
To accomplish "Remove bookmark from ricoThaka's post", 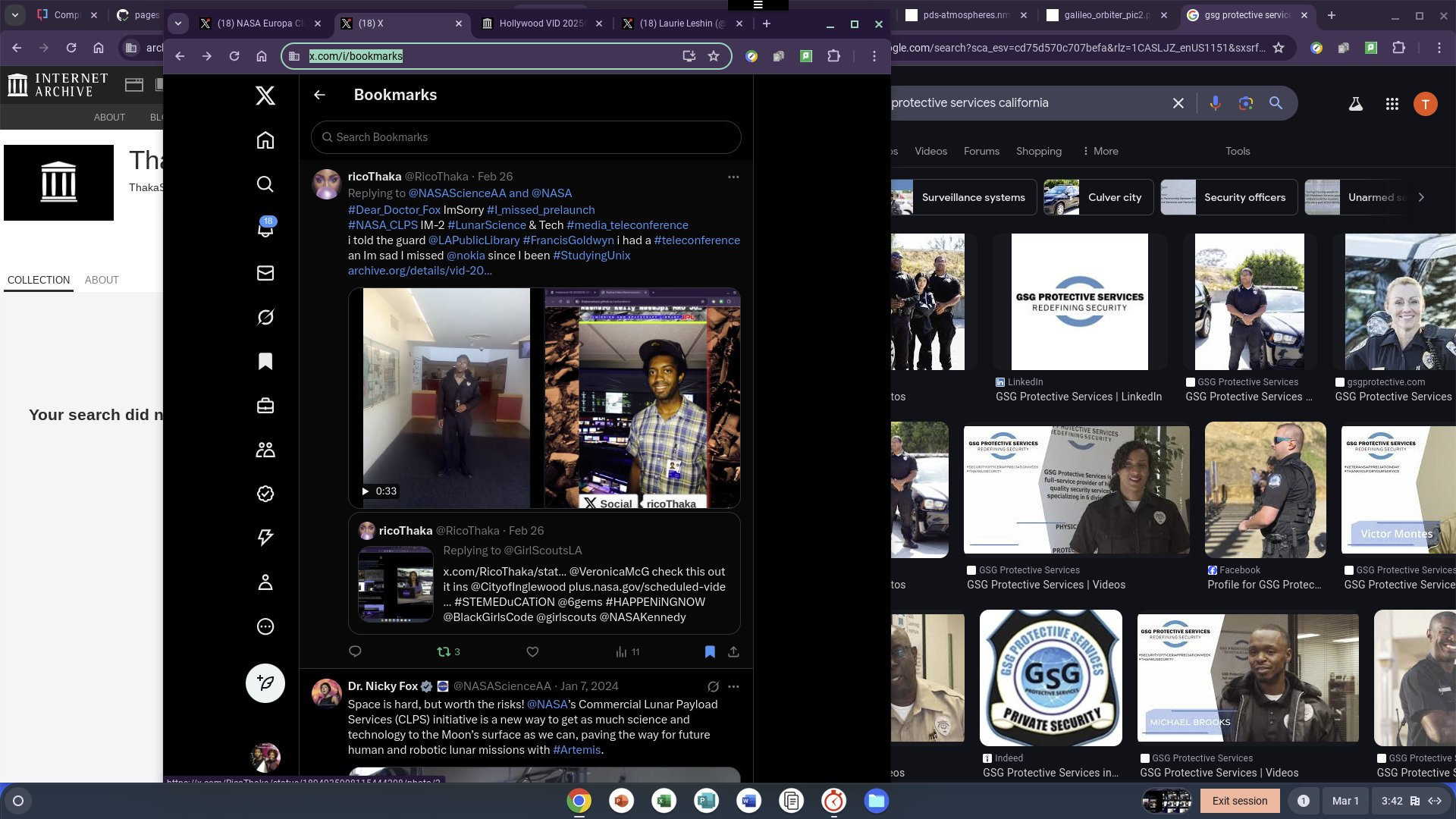I will tap(710, 651).
